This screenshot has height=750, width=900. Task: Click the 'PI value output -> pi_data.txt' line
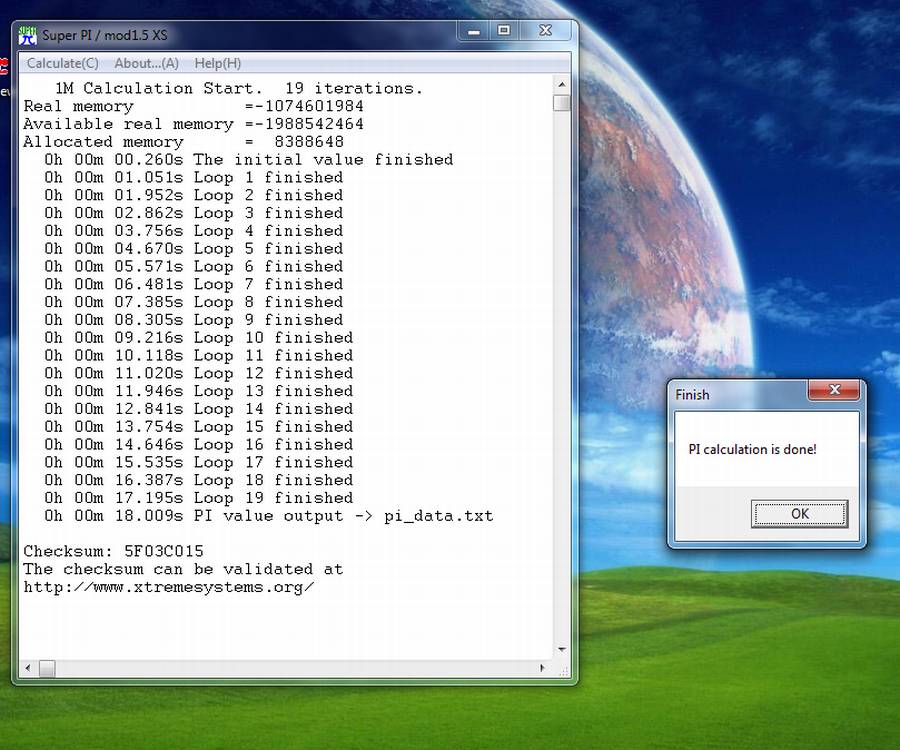click(269, 516)
